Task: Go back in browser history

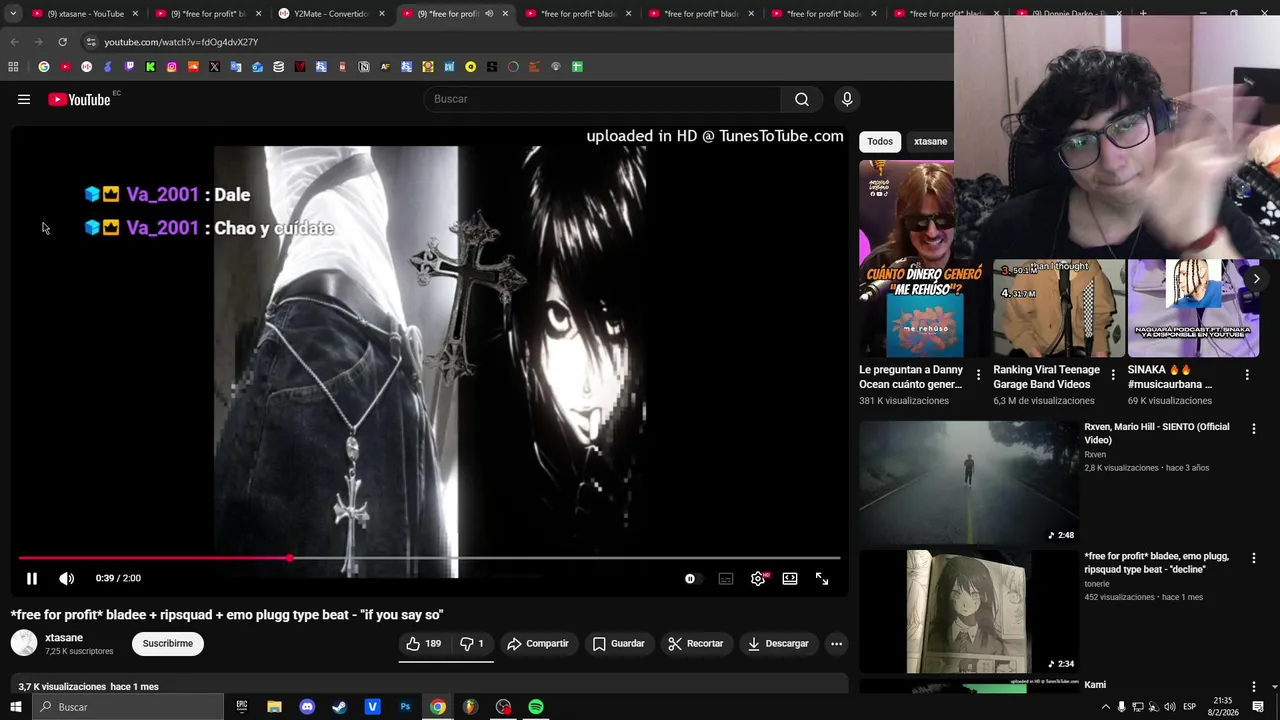Action: [14, 42]
